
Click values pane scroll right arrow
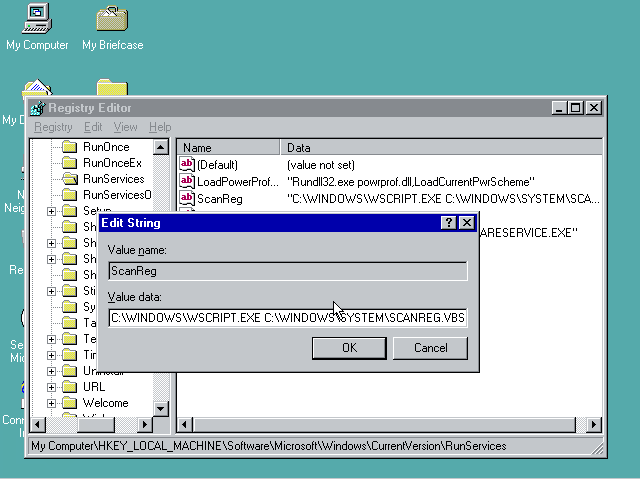click(593, 424)
